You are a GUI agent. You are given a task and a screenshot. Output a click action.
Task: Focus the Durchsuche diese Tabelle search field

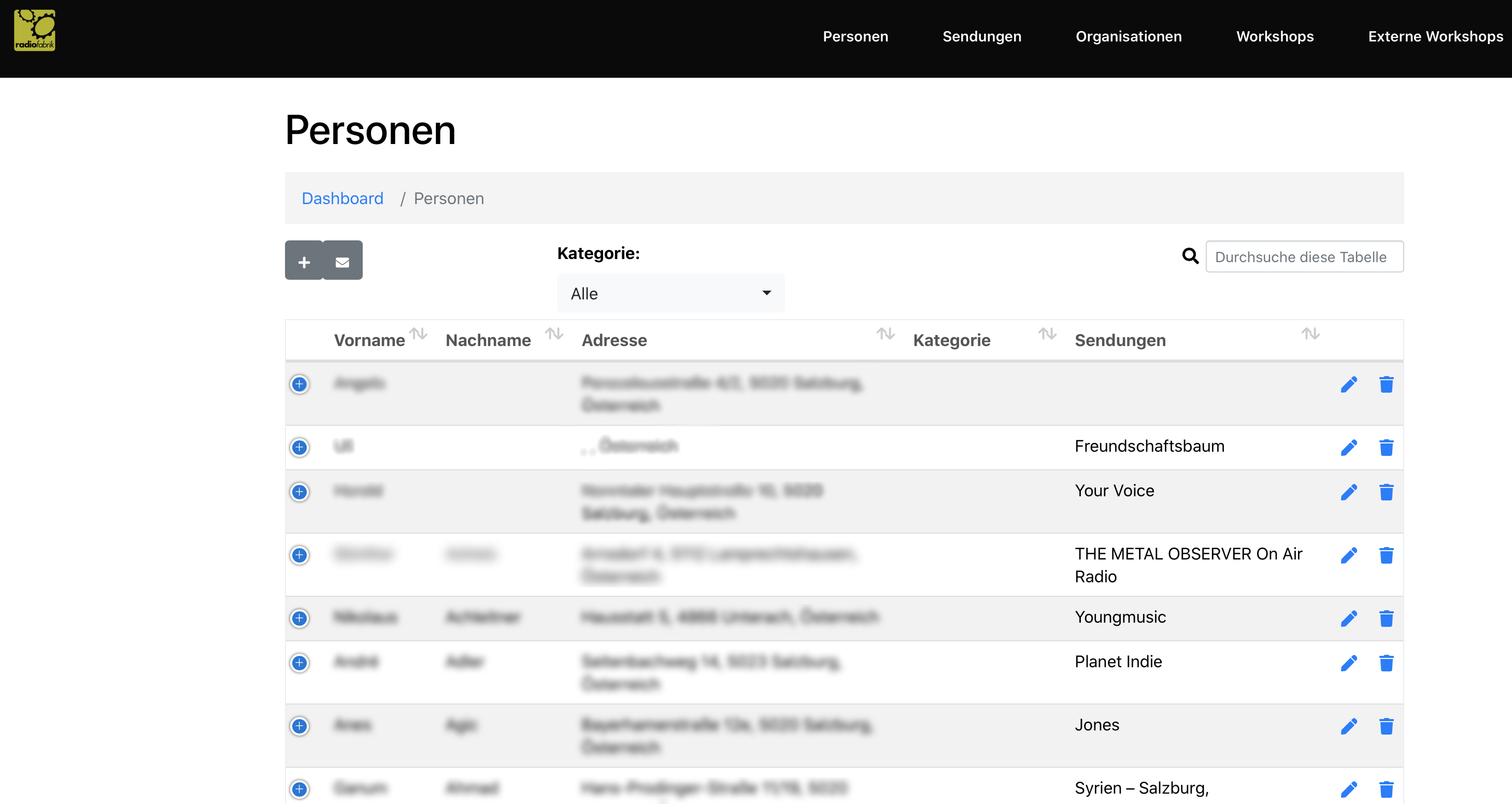pyautogui.click(x=1304, y=257)
